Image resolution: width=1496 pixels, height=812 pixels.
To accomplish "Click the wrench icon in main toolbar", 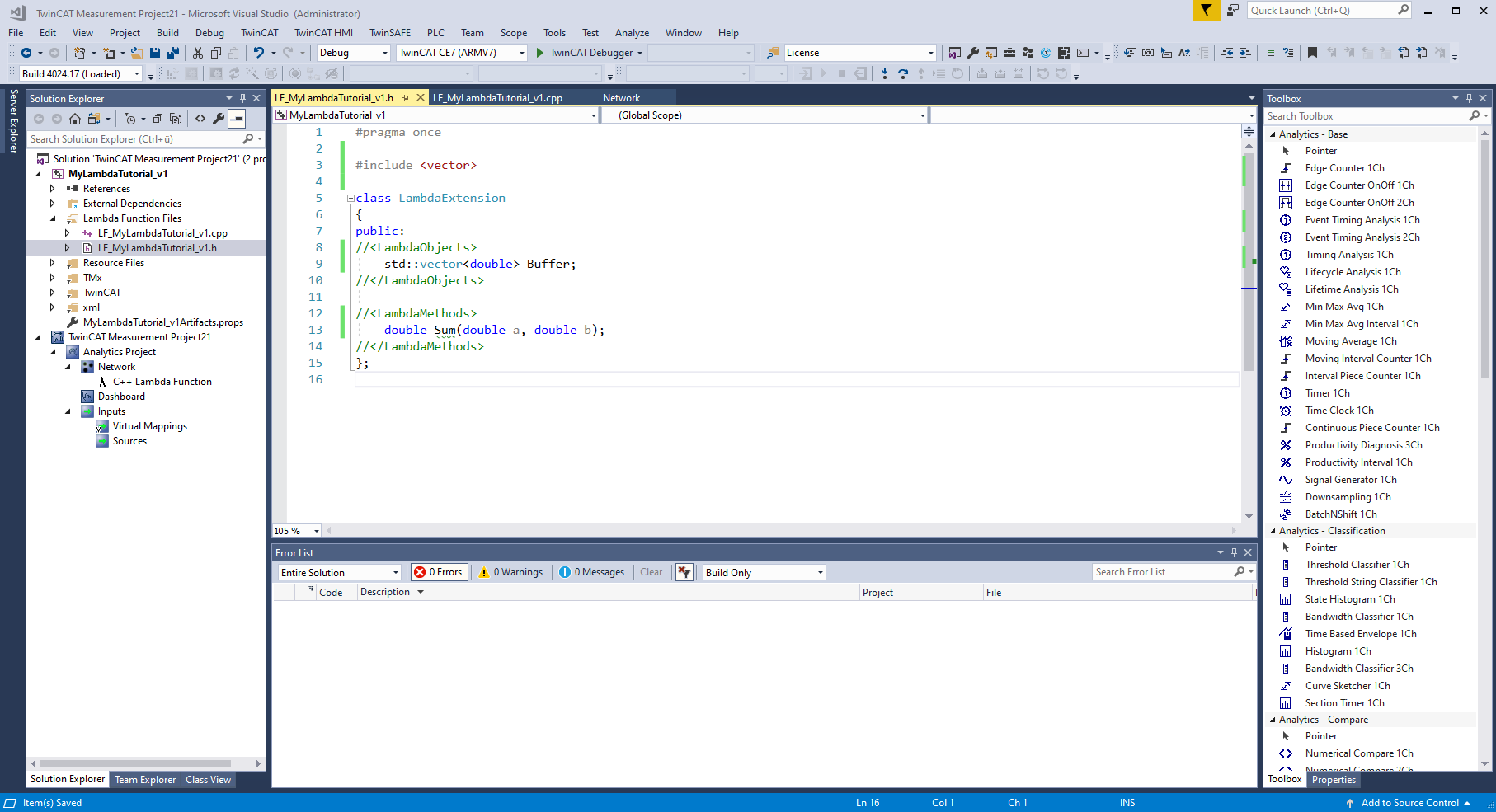I will tap(973, 53).
